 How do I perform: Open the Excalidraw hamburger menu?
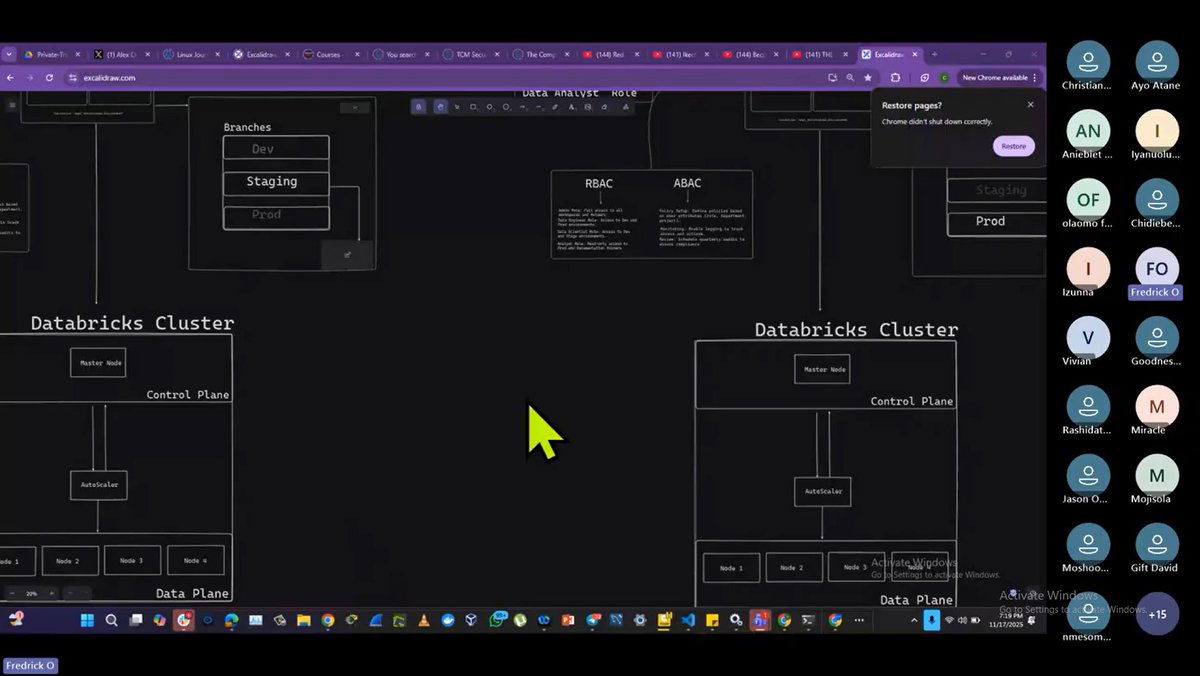point(12,104)
